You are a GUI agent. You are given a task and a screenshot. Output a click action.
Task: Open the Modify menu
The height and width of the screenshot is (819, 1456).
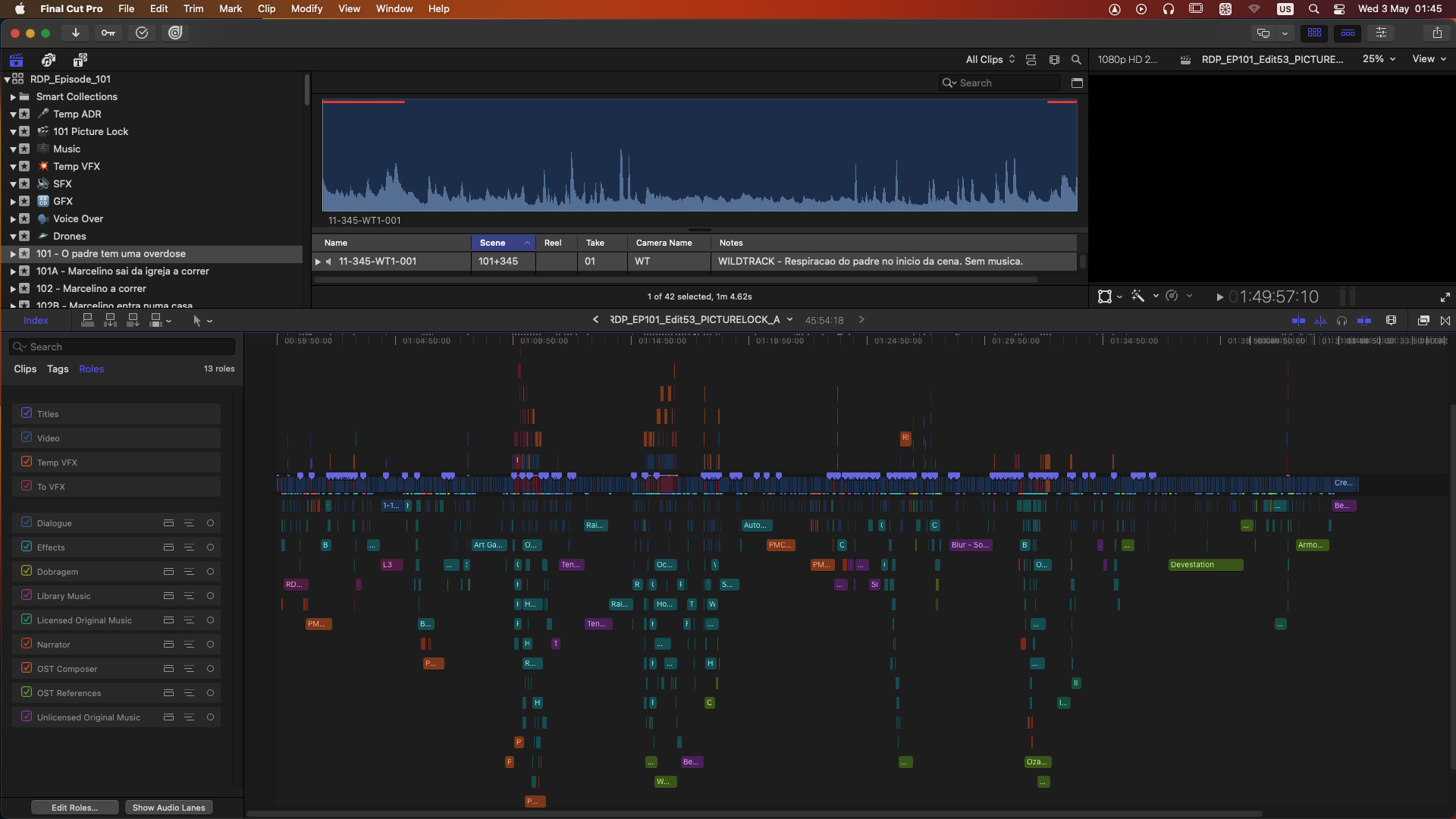306,9
